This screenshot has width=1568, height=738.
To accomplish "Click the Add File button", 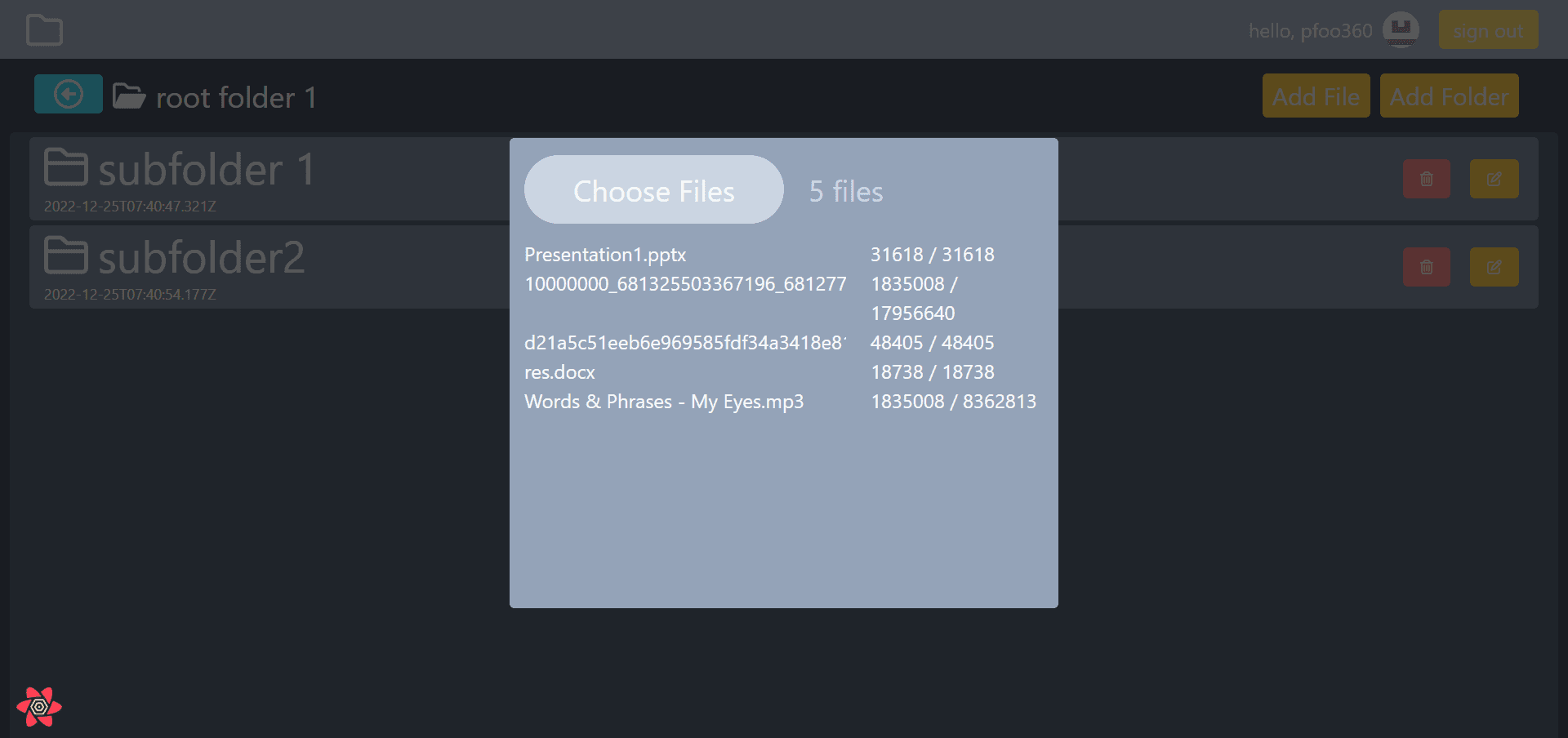I will [1316, 96].
